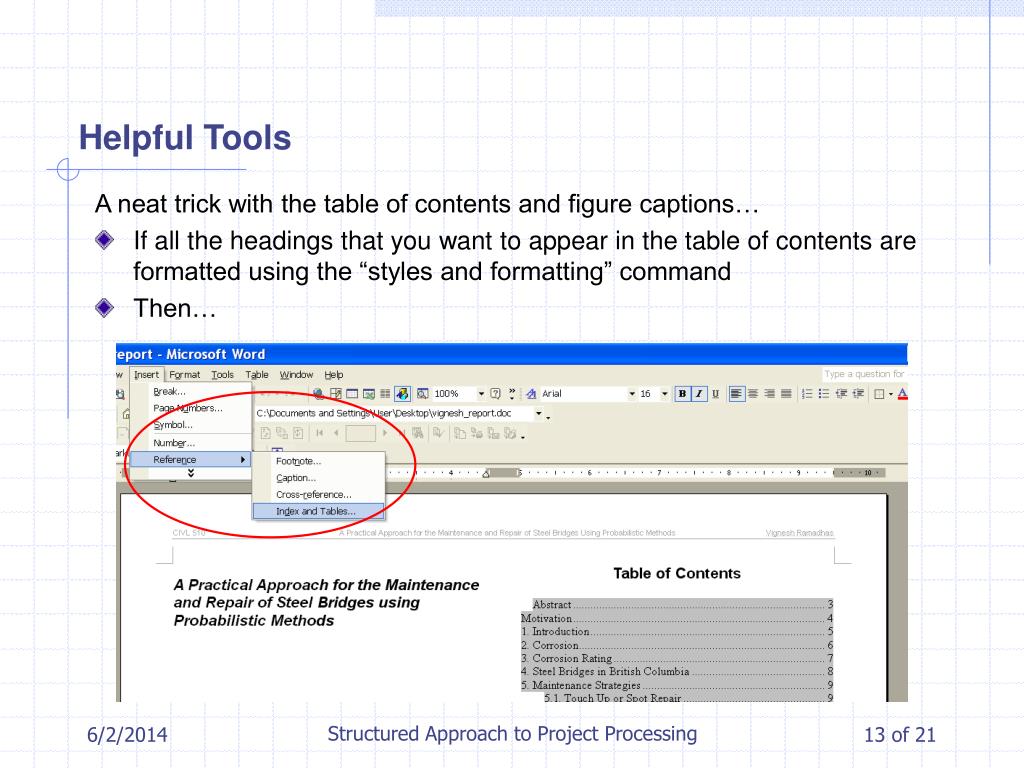The height and width of the screenshot is (768, 1024).
Task: Toggle Italic formatting
Action: 699,394
